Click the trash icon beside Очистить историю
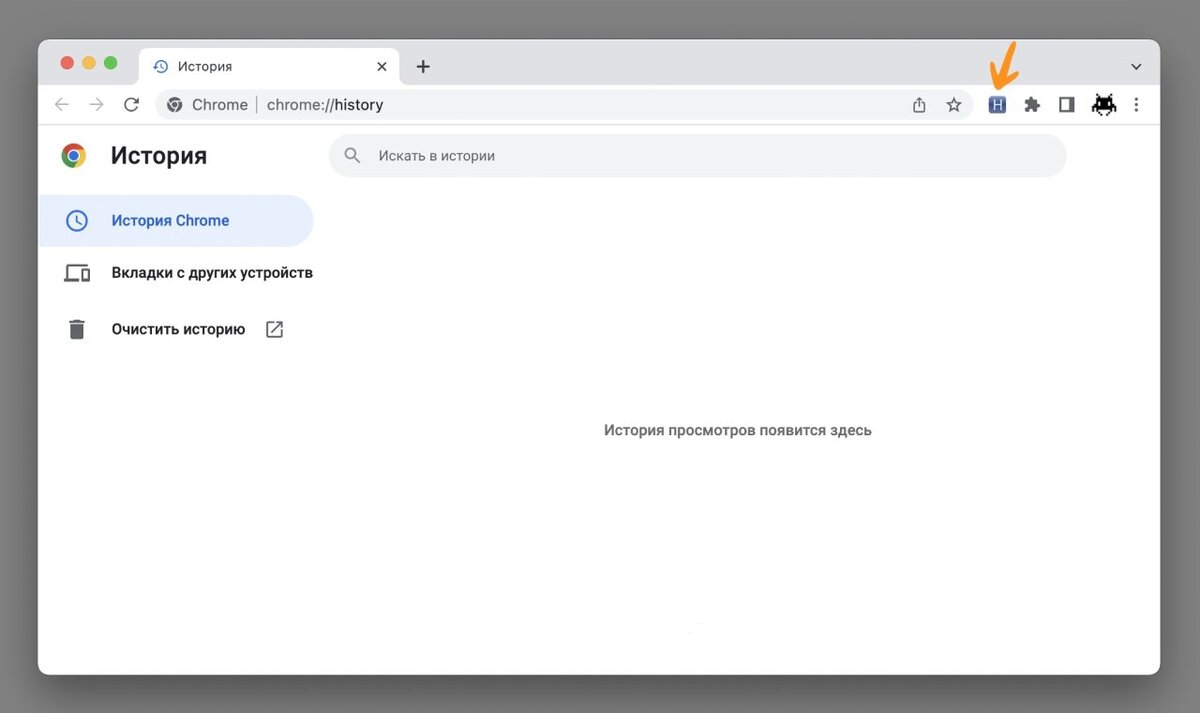 tap(77, 328)
